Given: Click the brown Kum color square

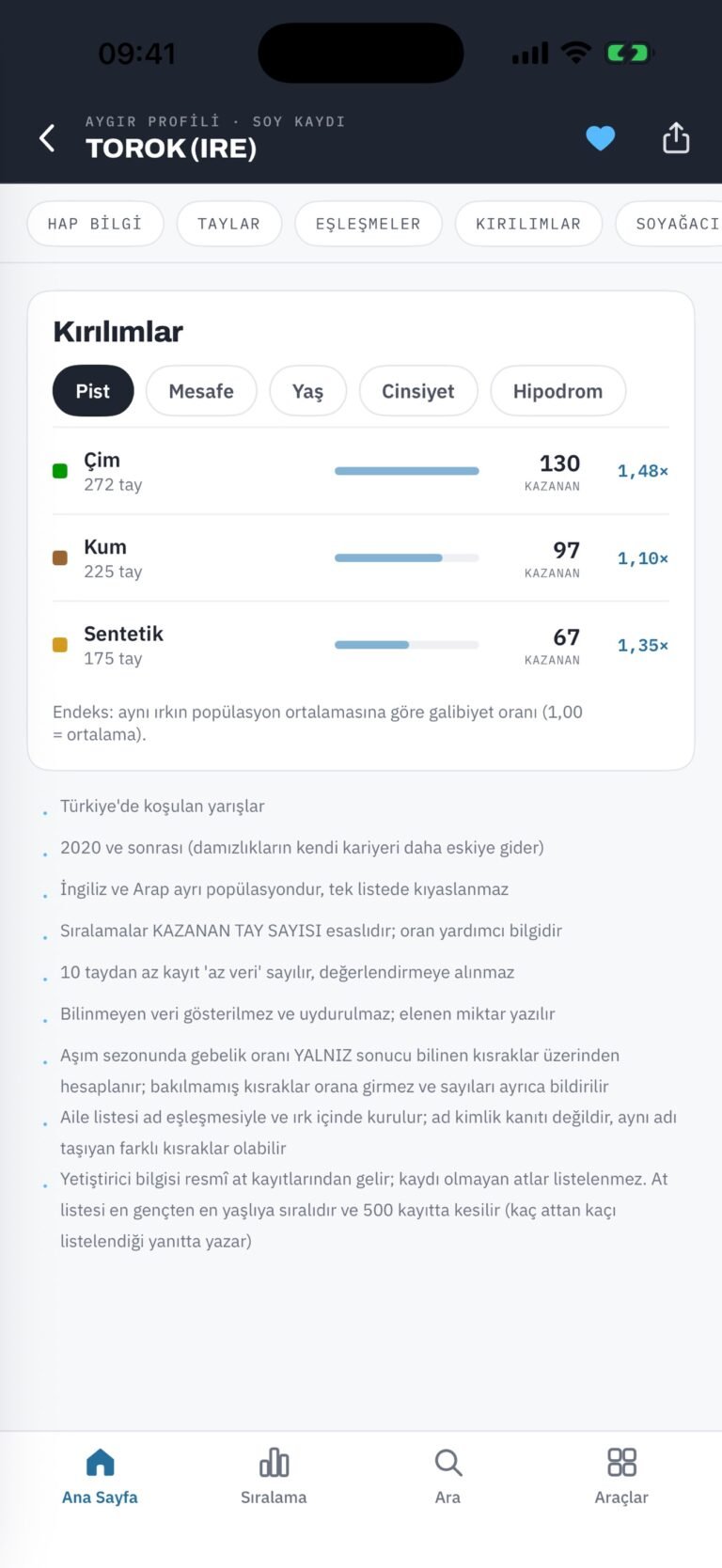Looking at the screenshot, I should (x=60, y=557).
